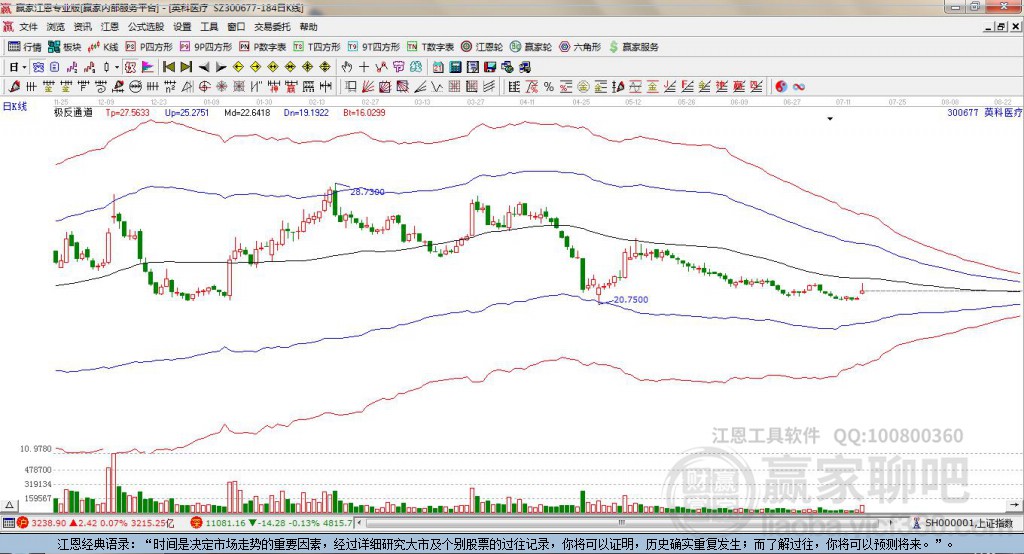Toggle the 权 rights adjustment icon
The image size is (1024, 554).
point(130,67)
